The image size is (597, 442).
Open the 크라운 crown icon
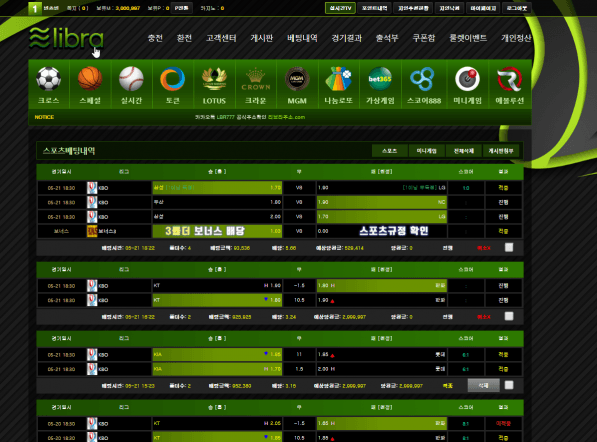(x=255, y=85)
